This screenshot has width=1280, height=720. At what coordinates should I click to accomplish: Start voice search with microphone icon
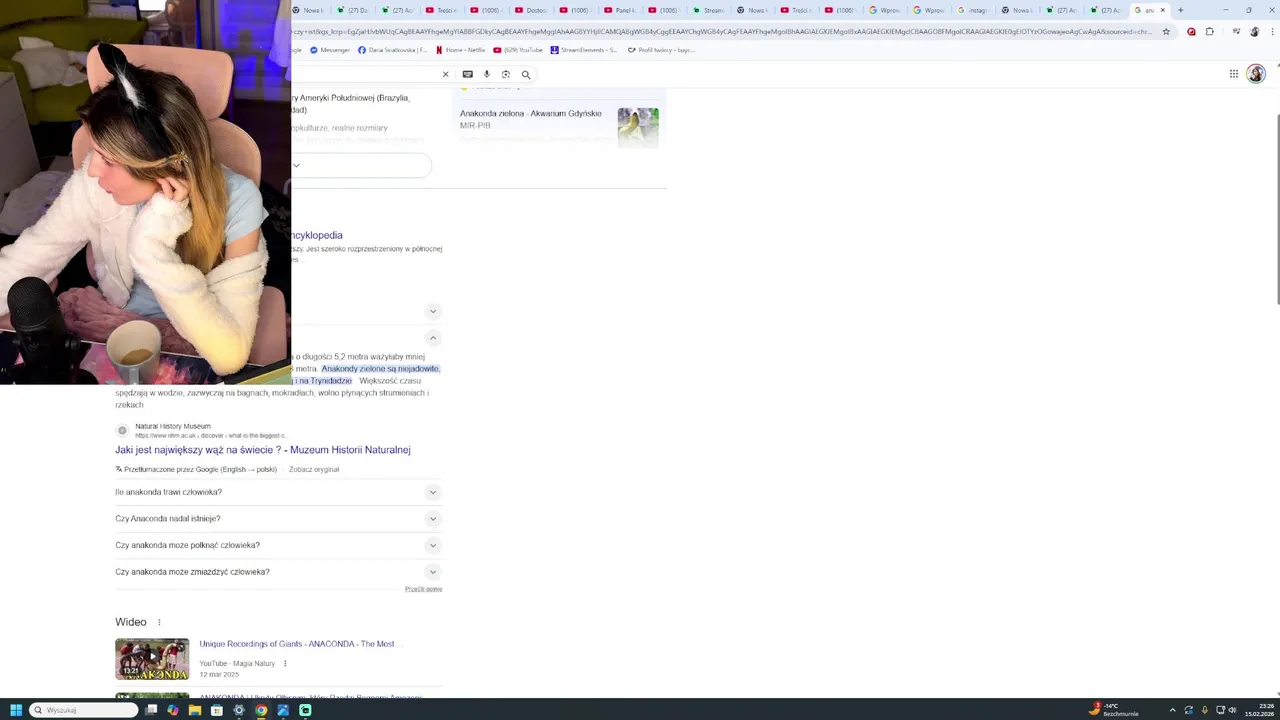tap(487, 74)
